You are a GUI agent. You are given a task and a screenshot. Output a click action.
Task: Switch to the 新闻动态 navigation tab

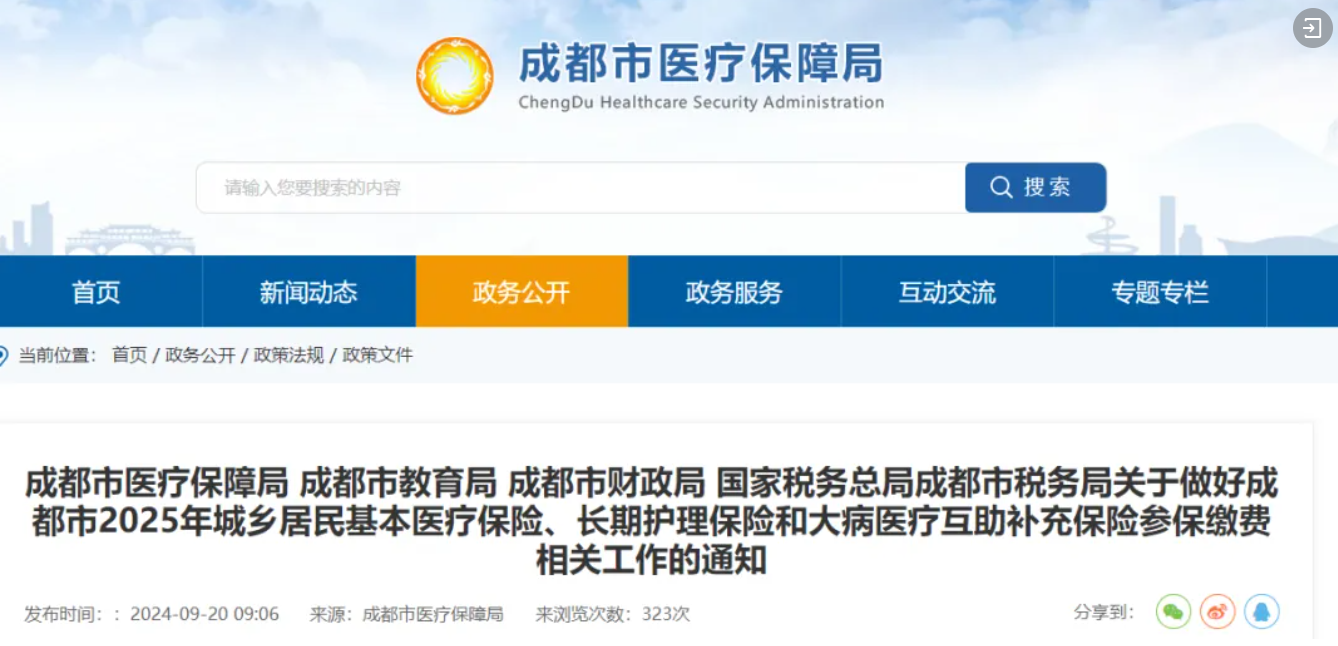(308, 292)
